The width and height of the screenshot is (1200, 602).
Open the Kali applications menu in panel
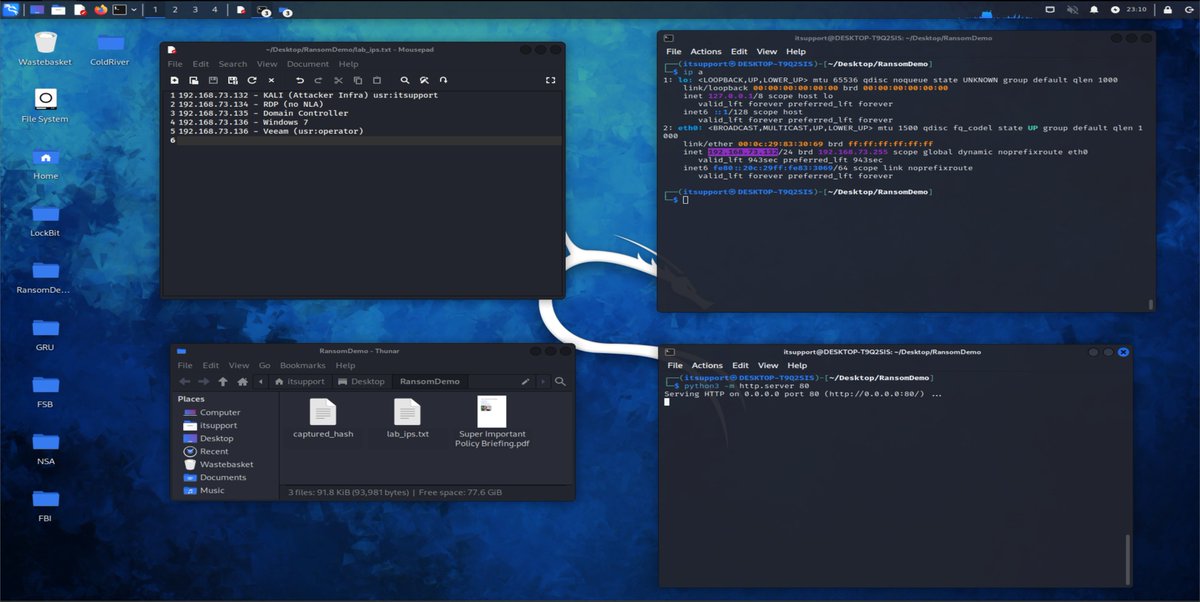click(10, 9)
